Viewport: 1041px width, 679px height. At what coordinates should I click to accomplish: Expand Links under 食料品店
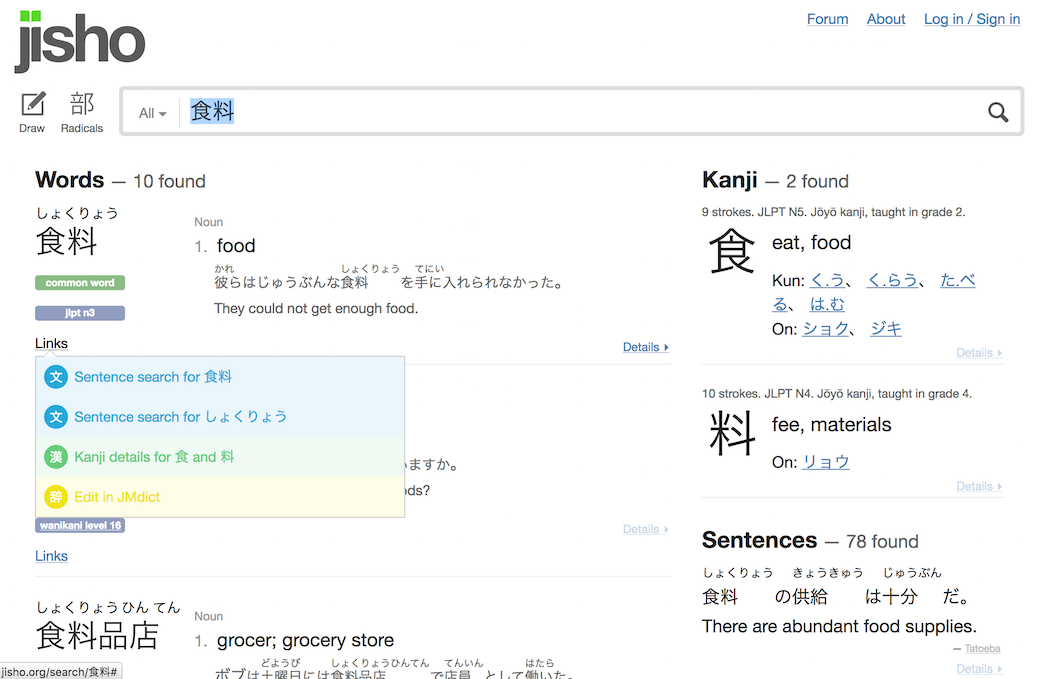tap(51, 555)
